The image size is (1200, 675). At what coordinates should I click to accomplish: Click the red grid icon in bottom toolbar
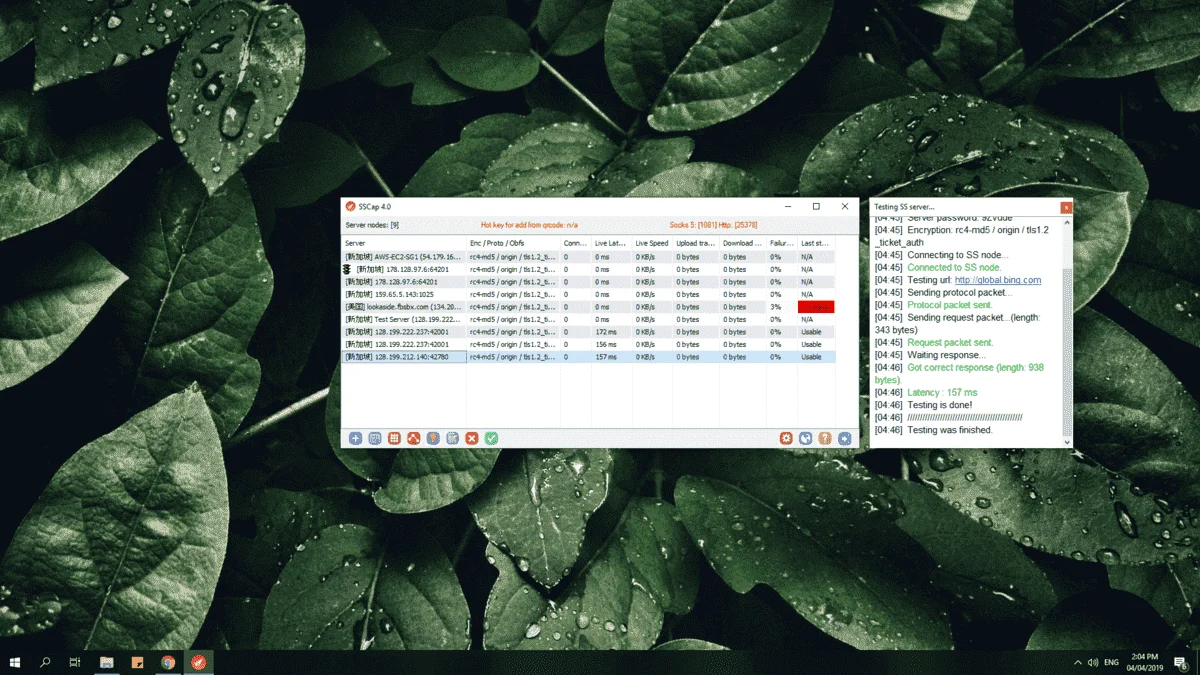(394, 438)
